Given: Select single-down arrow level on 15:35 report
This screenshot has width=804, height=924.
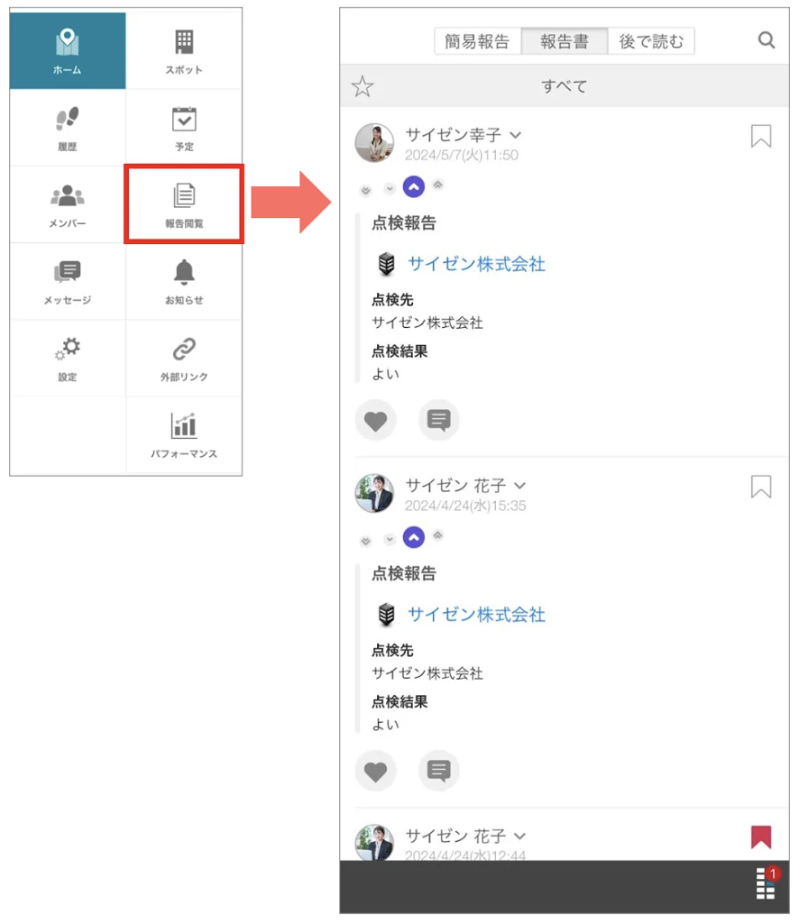Looking at the screenshot, I should click(x=389, y=539).
